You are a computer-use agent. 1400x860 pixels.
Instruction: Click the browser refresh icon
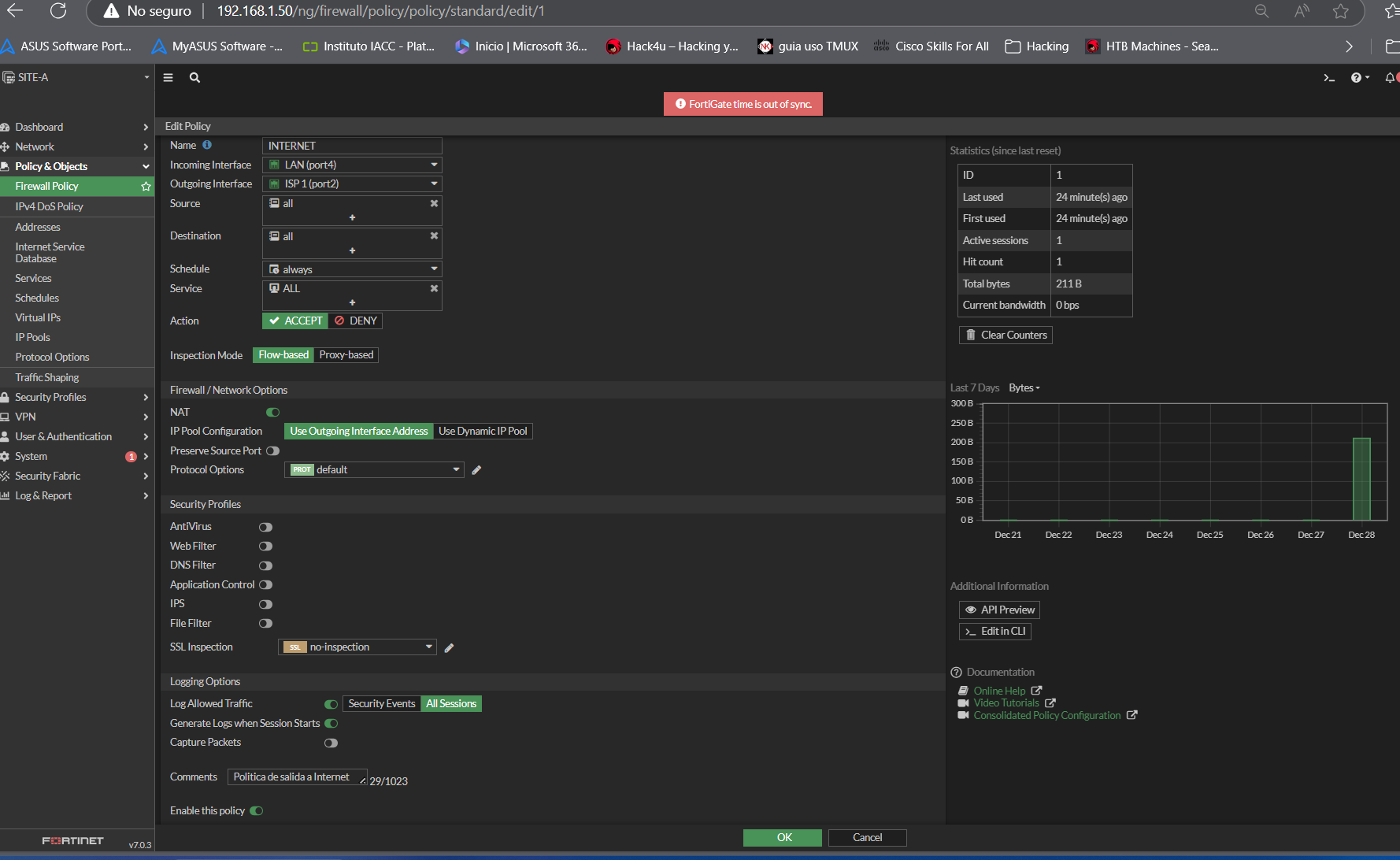(58, 11)
